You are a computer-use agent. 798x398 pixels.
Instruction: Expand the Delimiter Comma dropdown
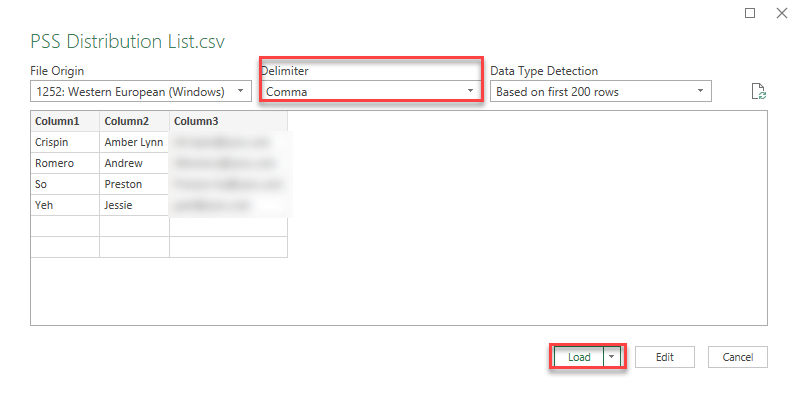click(x=371, y=92)
